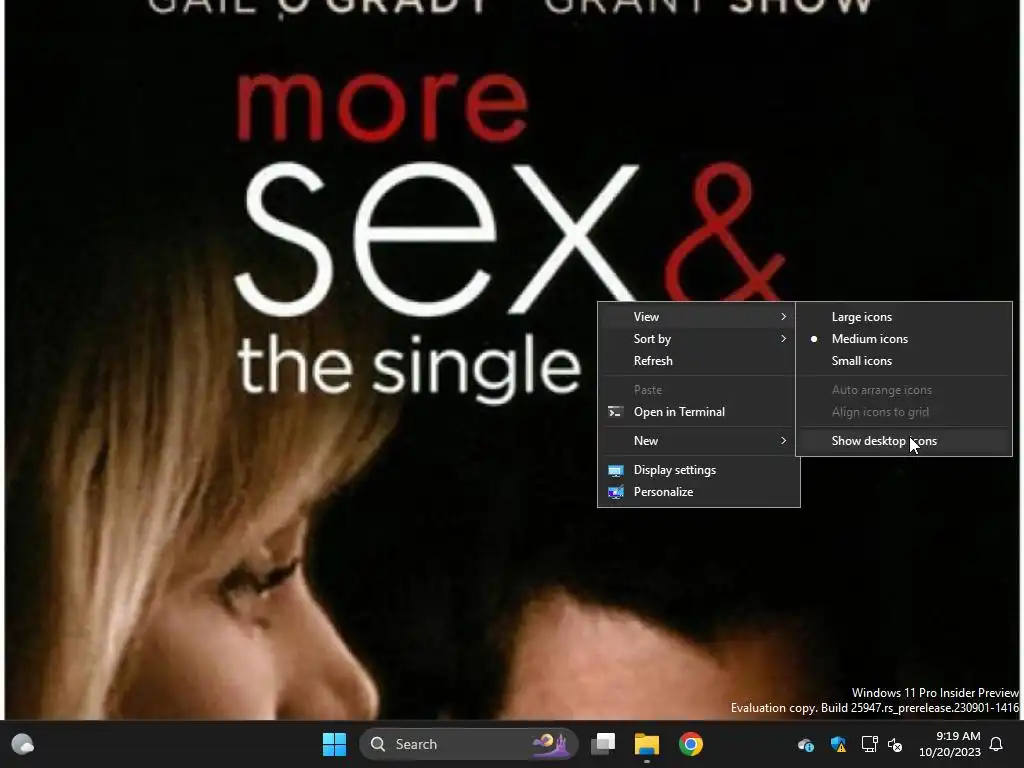The height and width of the screenshot is (768, 1024).
Task: Select Medium icons view
Action: [904, 339]
